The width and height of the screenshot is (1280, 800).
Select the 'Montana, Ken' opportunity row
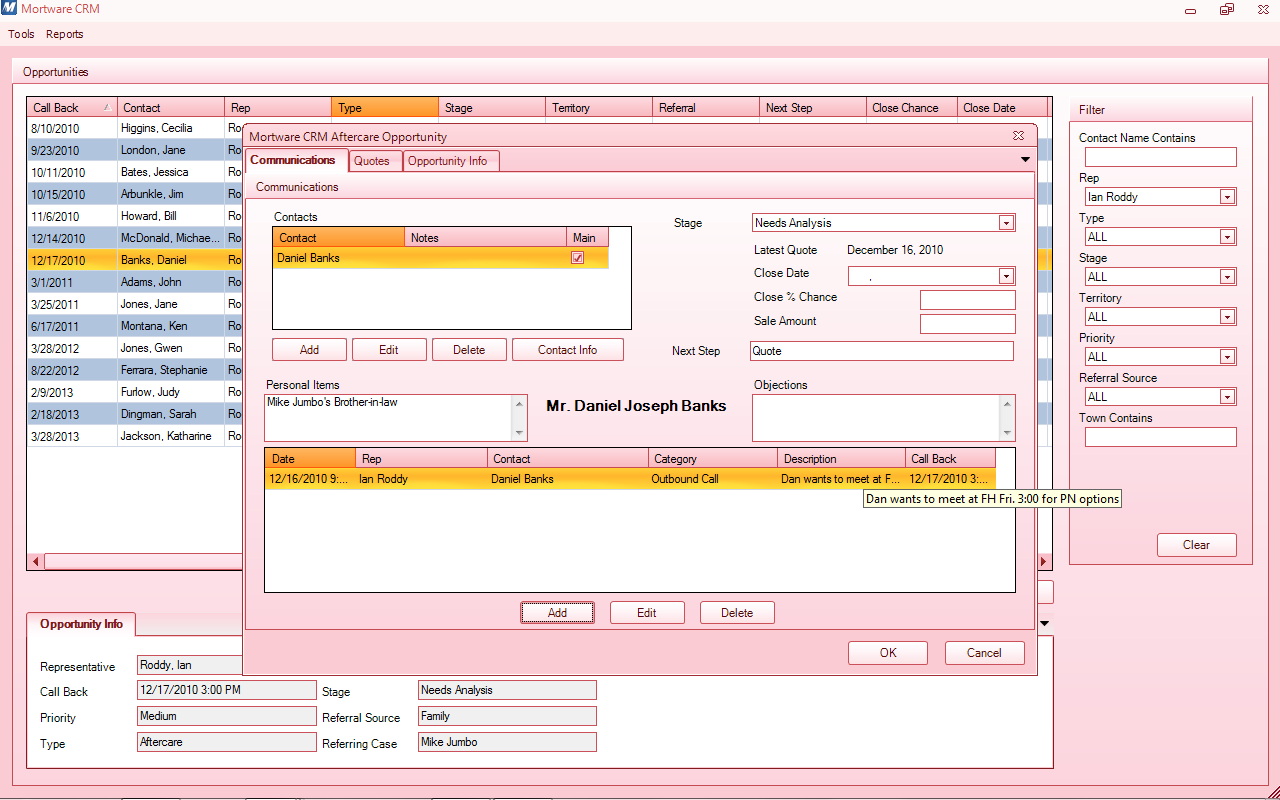click(135, 326)
